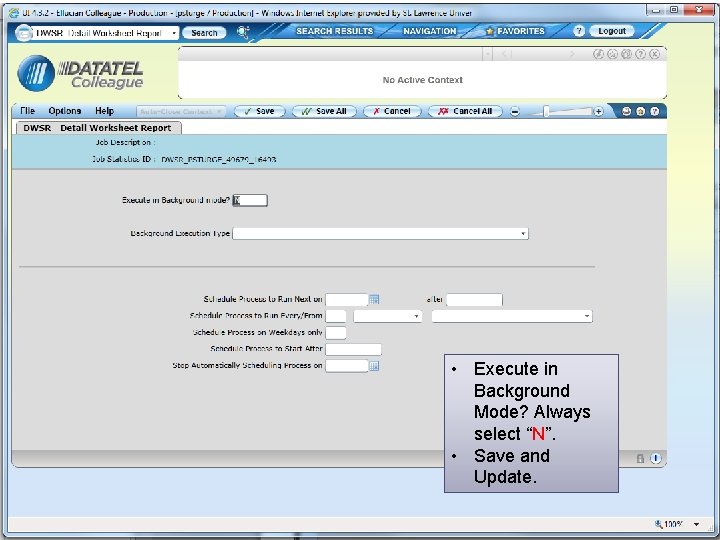The height and width of the screenshot is (540, 720).
Task: Click the '100%' zoom text in status bar
Action: (x=673, y=524)
